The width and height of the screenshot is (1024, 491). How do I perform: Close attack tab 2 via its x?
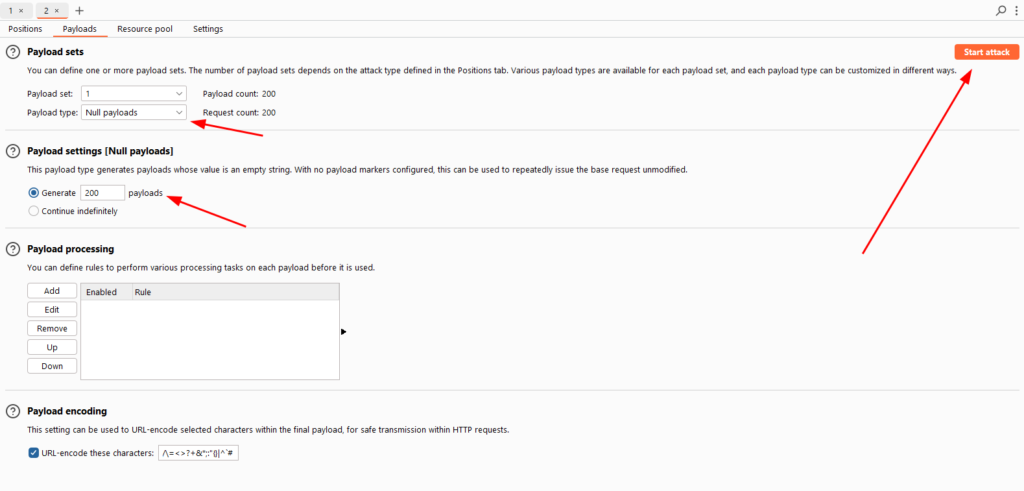[x=57, y=11]
